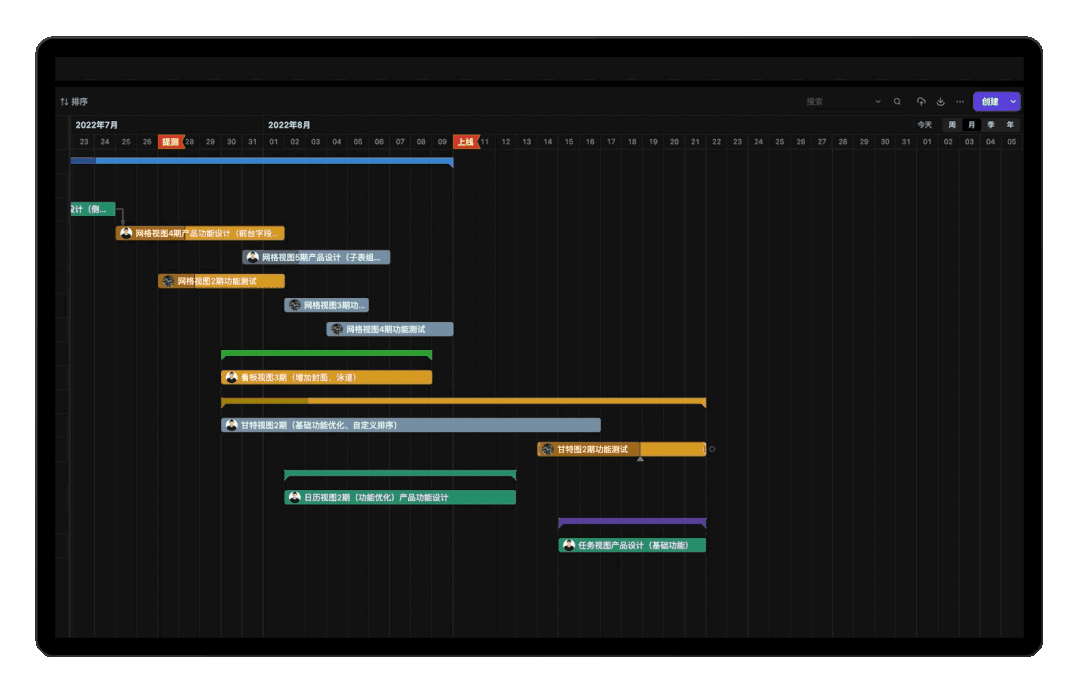Click the search magnifier icon
The image size is (1079, 693).
click(897, 102)
